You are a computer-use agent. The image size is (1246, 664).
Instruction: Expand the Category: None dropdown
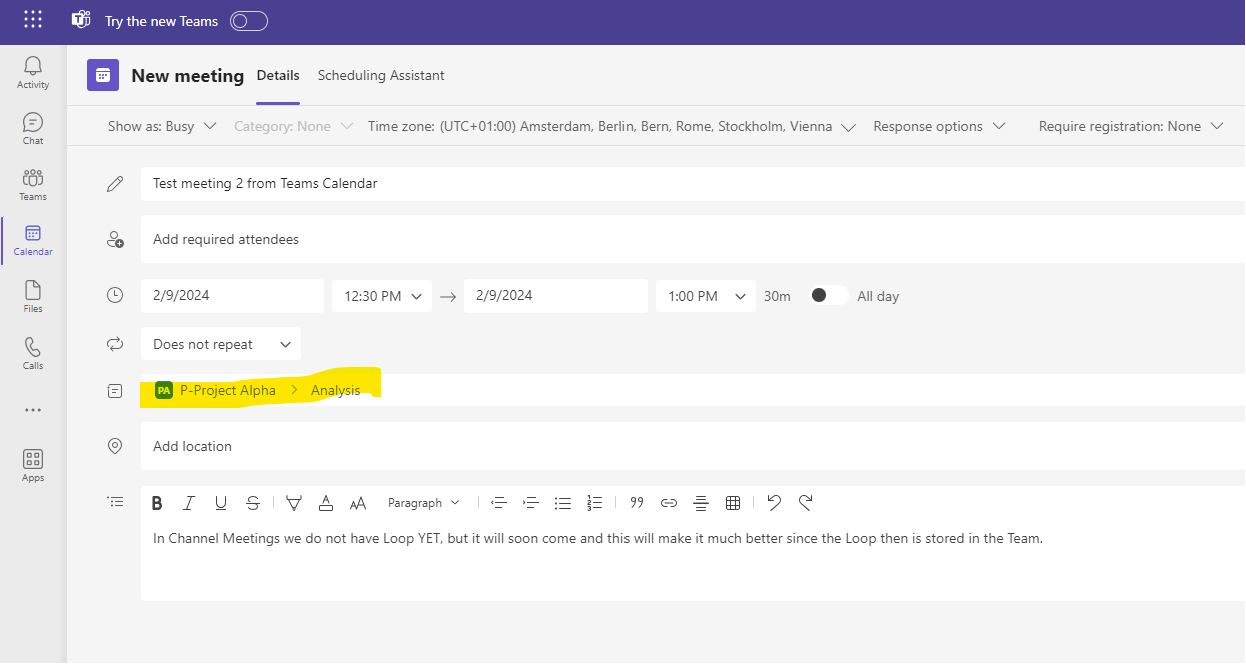292,126
